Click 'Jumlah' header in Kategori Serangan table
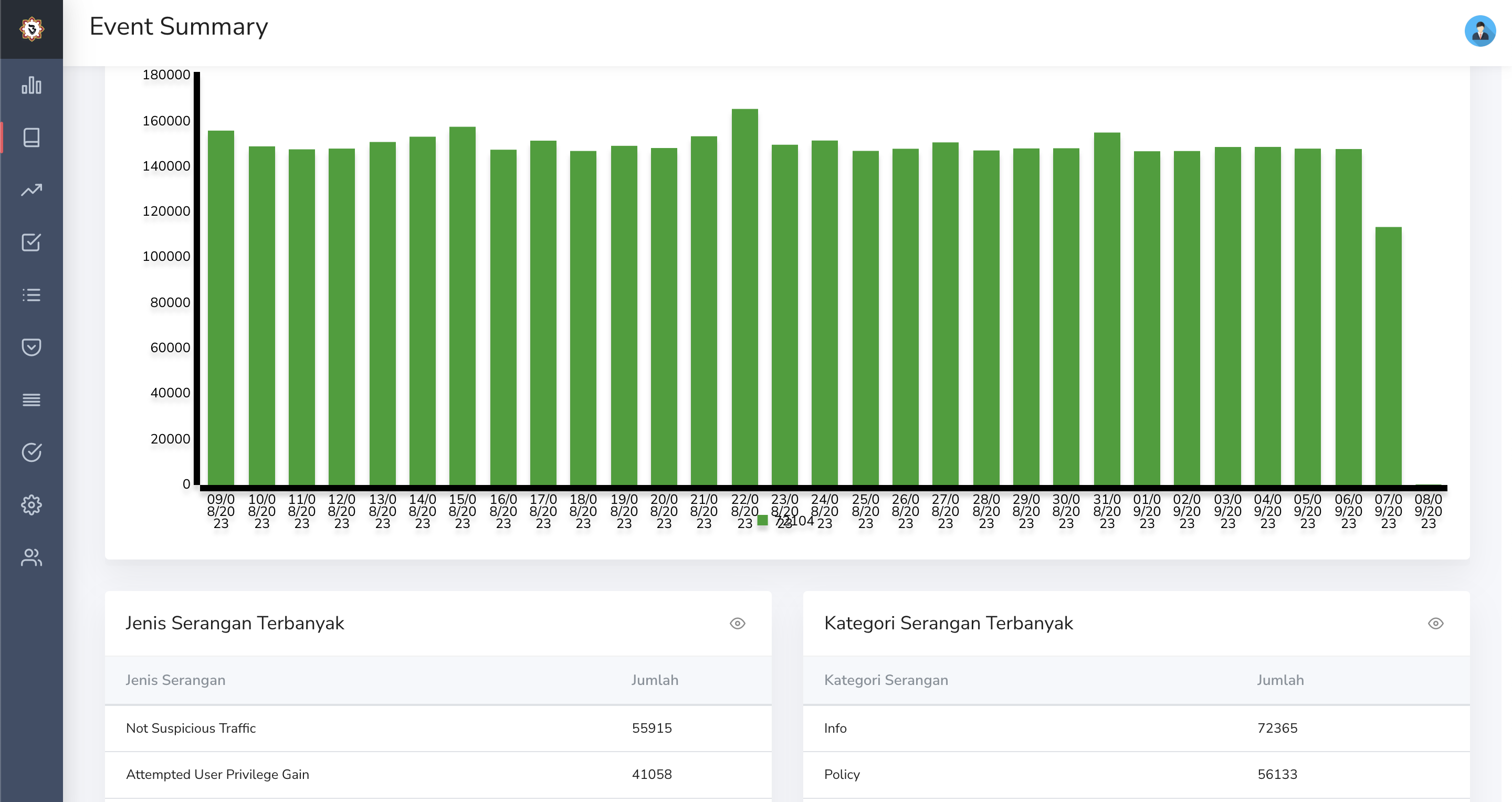 [1281, 680]
